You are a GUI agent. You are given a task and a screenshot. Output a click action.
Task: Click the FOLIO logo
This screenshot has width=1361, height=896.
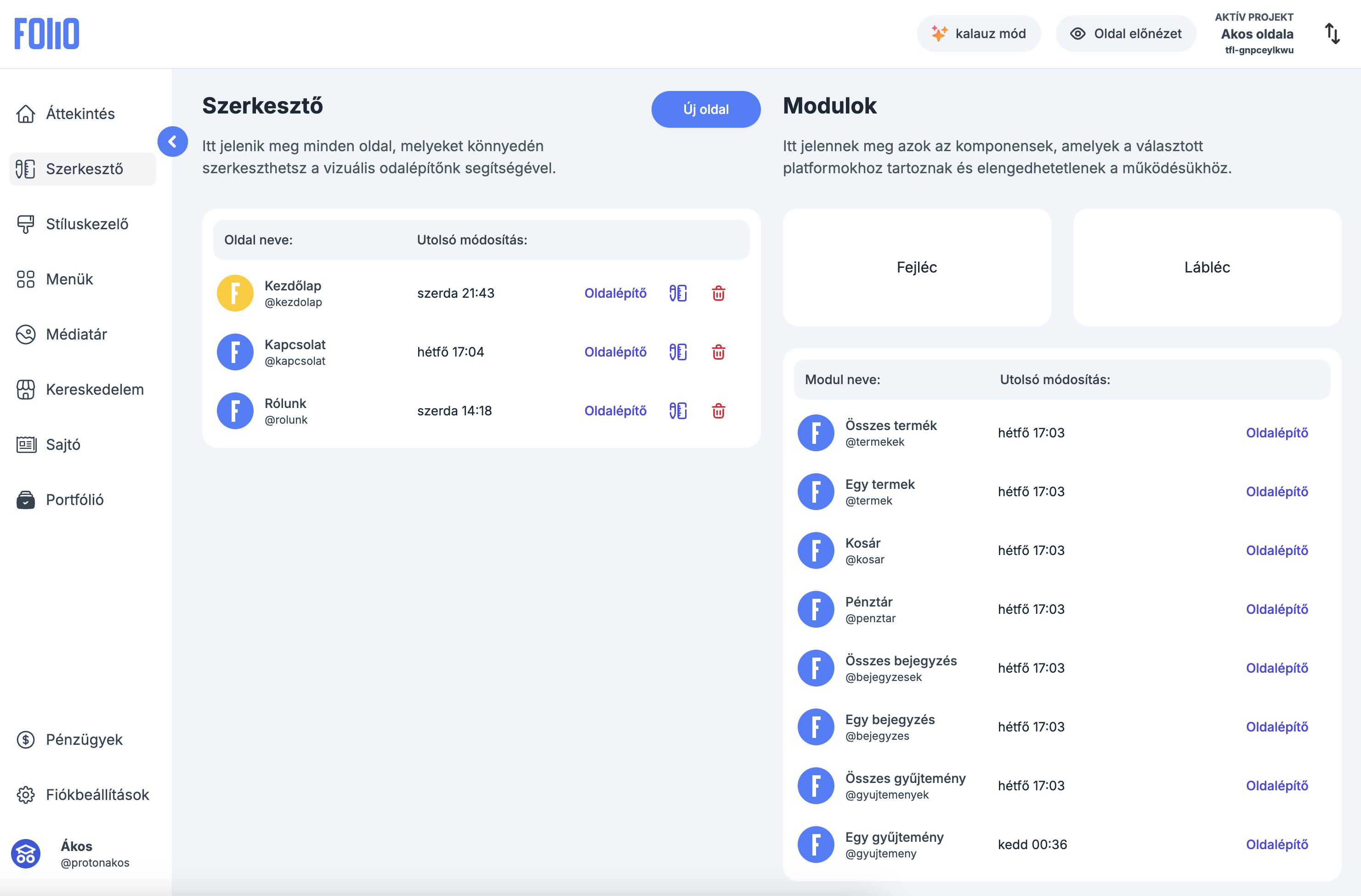click(47, 34)
